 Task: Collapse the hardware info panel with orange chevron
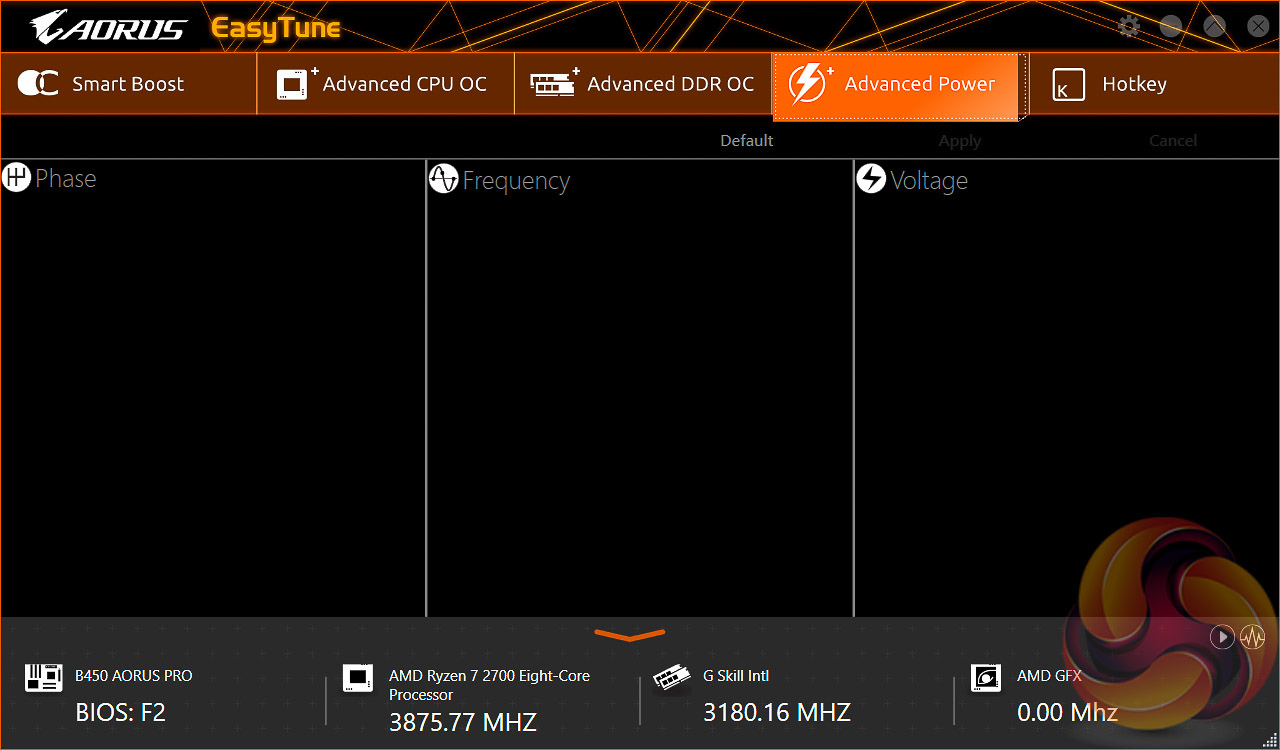tap(630, 634)
